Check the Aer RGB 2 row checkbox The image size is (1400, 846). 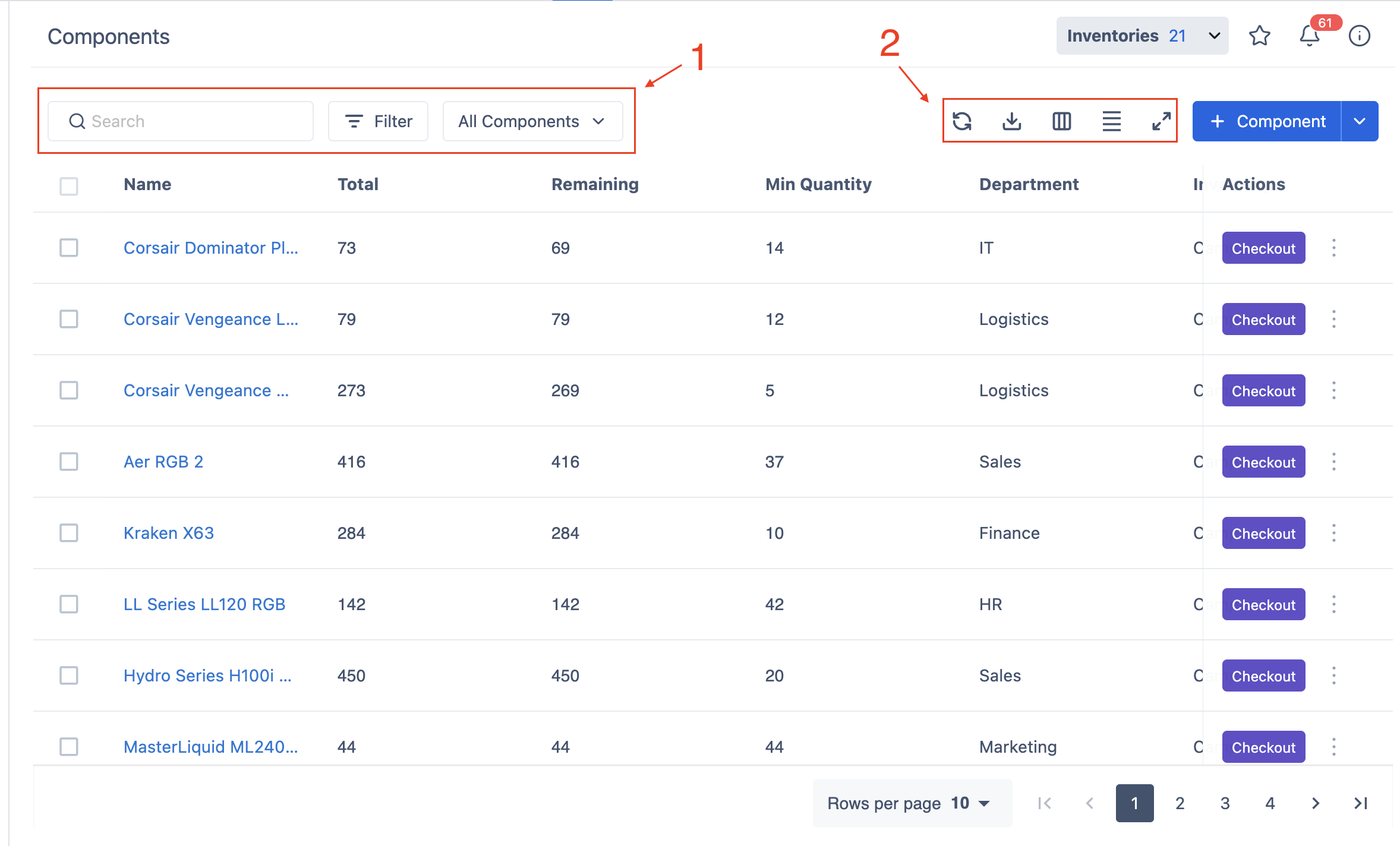pyautogui.click(x=69, y=462)
